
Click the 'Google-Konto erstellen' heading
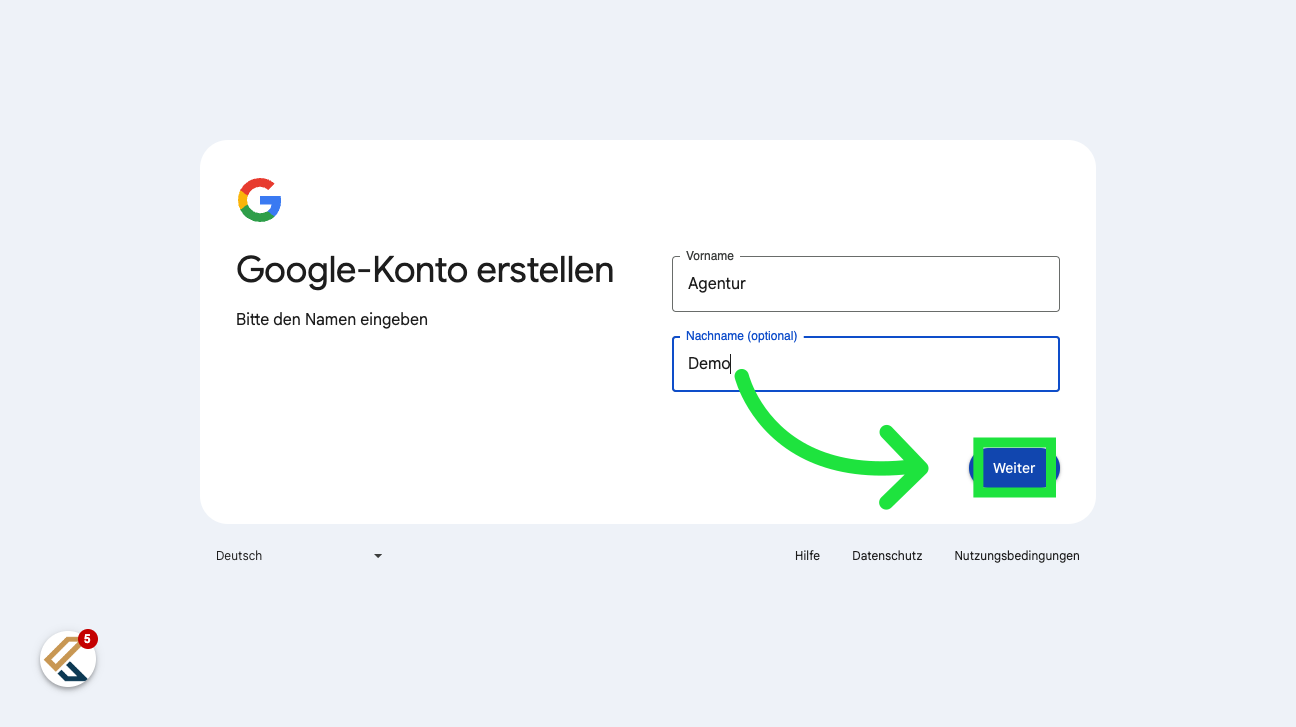(425, 270)
